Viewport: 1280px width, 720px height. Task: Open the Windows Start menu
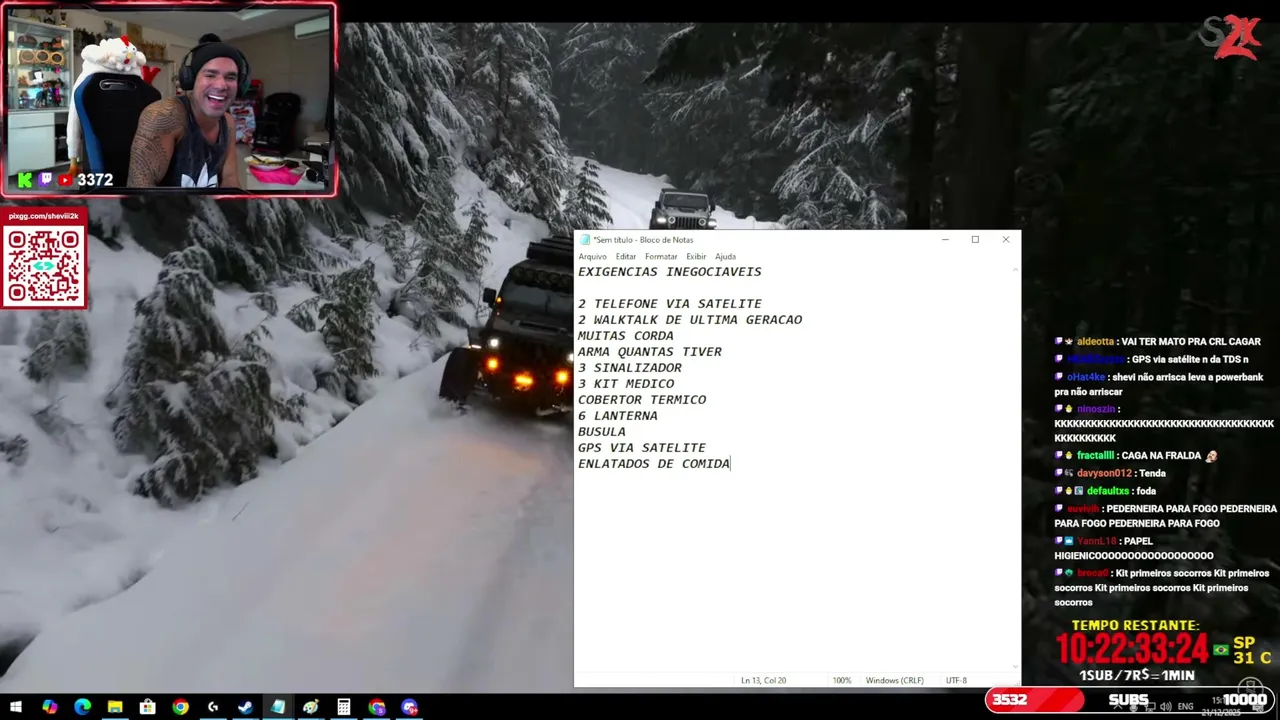pos(16,707)
